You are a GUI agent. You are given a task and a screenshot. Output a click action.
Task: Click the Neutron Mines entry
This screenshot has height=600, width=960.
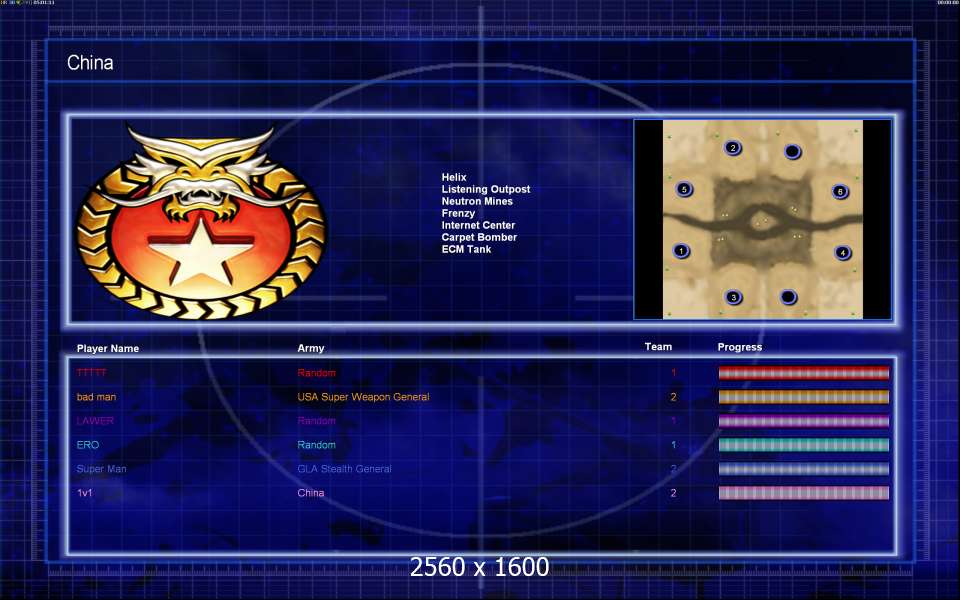477,201
